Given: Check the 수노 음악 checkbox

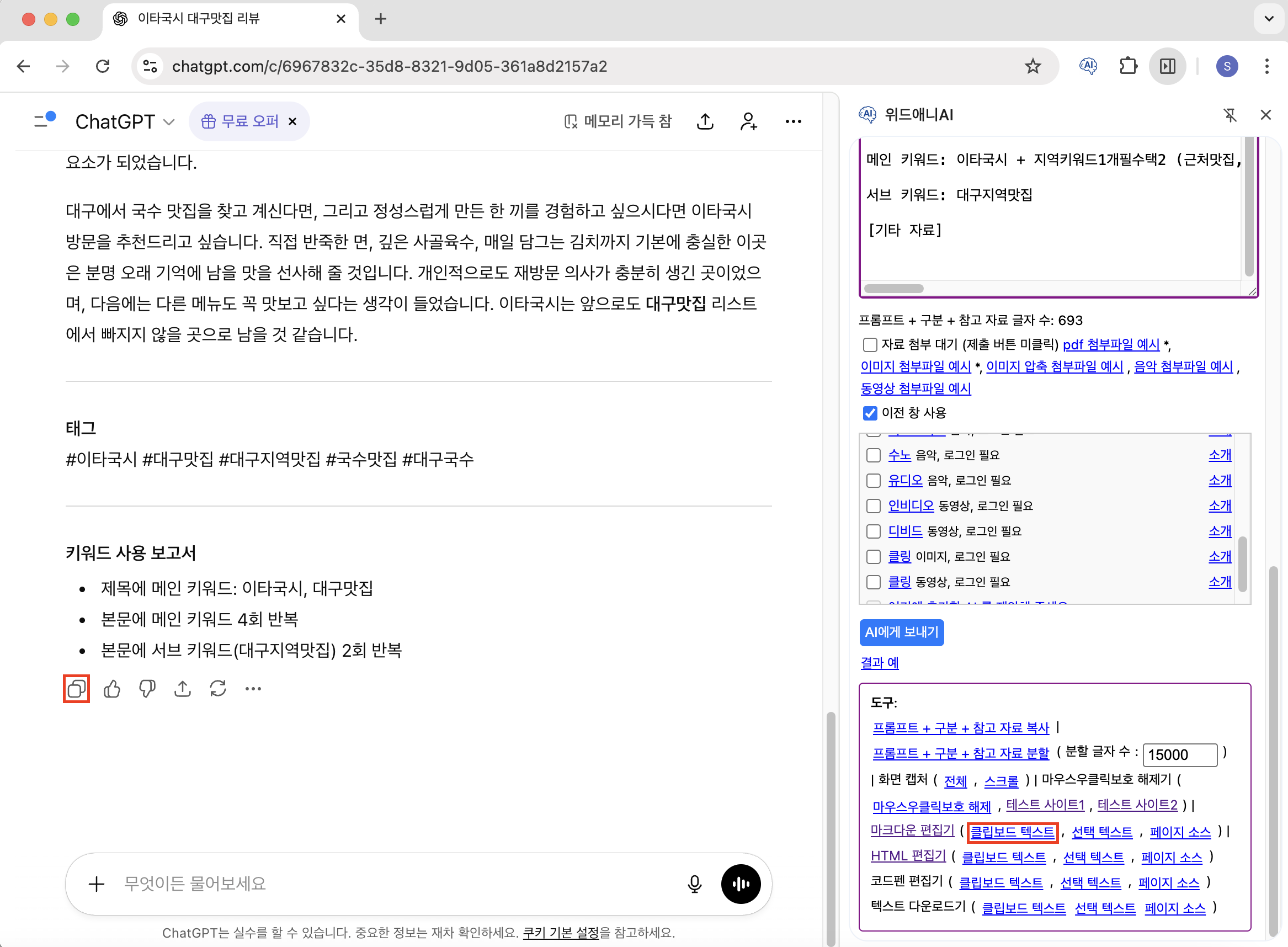Looking at the screenshot, I should pyautogui.click(x=873, y=455).
